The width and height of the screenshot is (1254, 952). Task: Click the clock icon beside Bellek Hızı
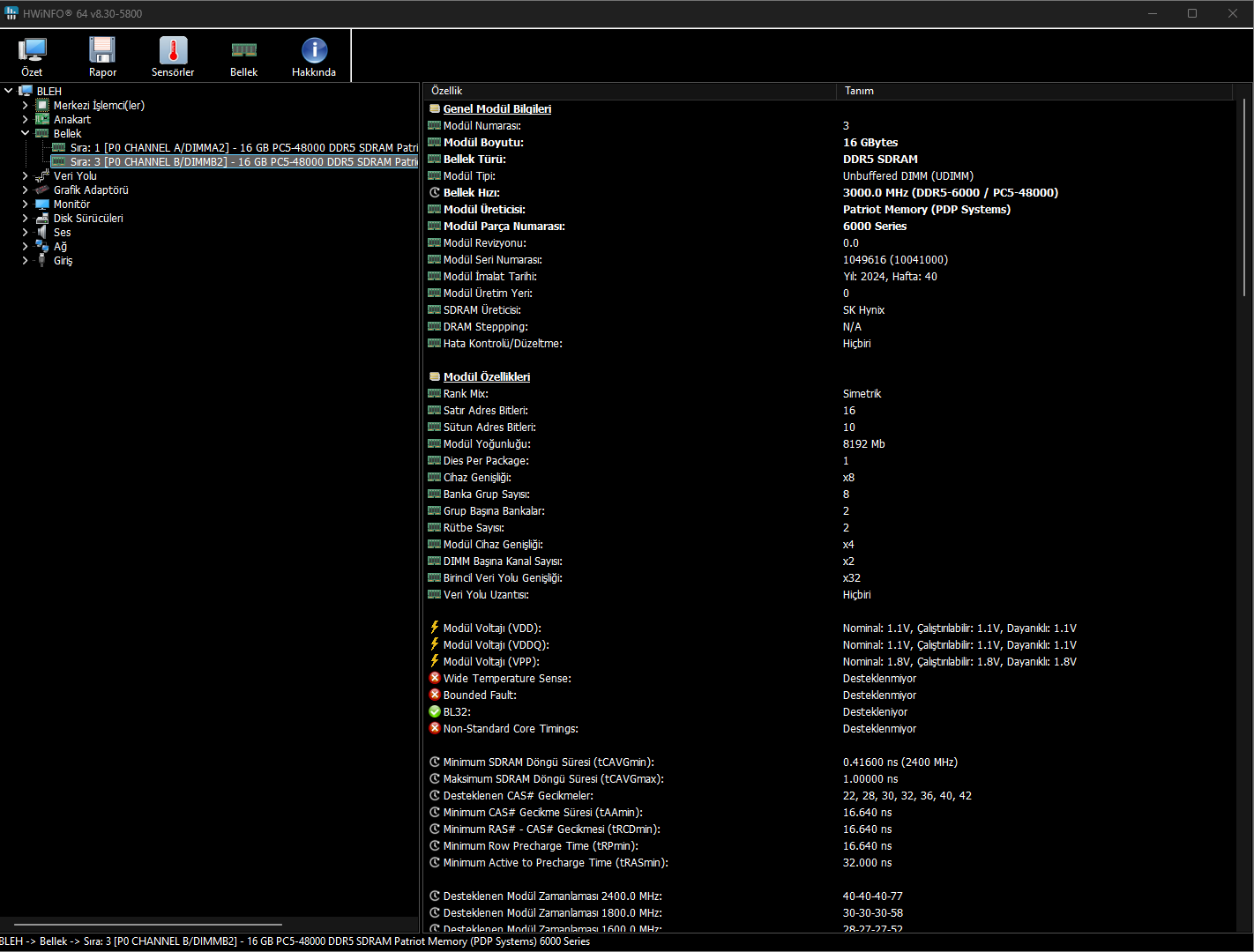tap(435, 192)
